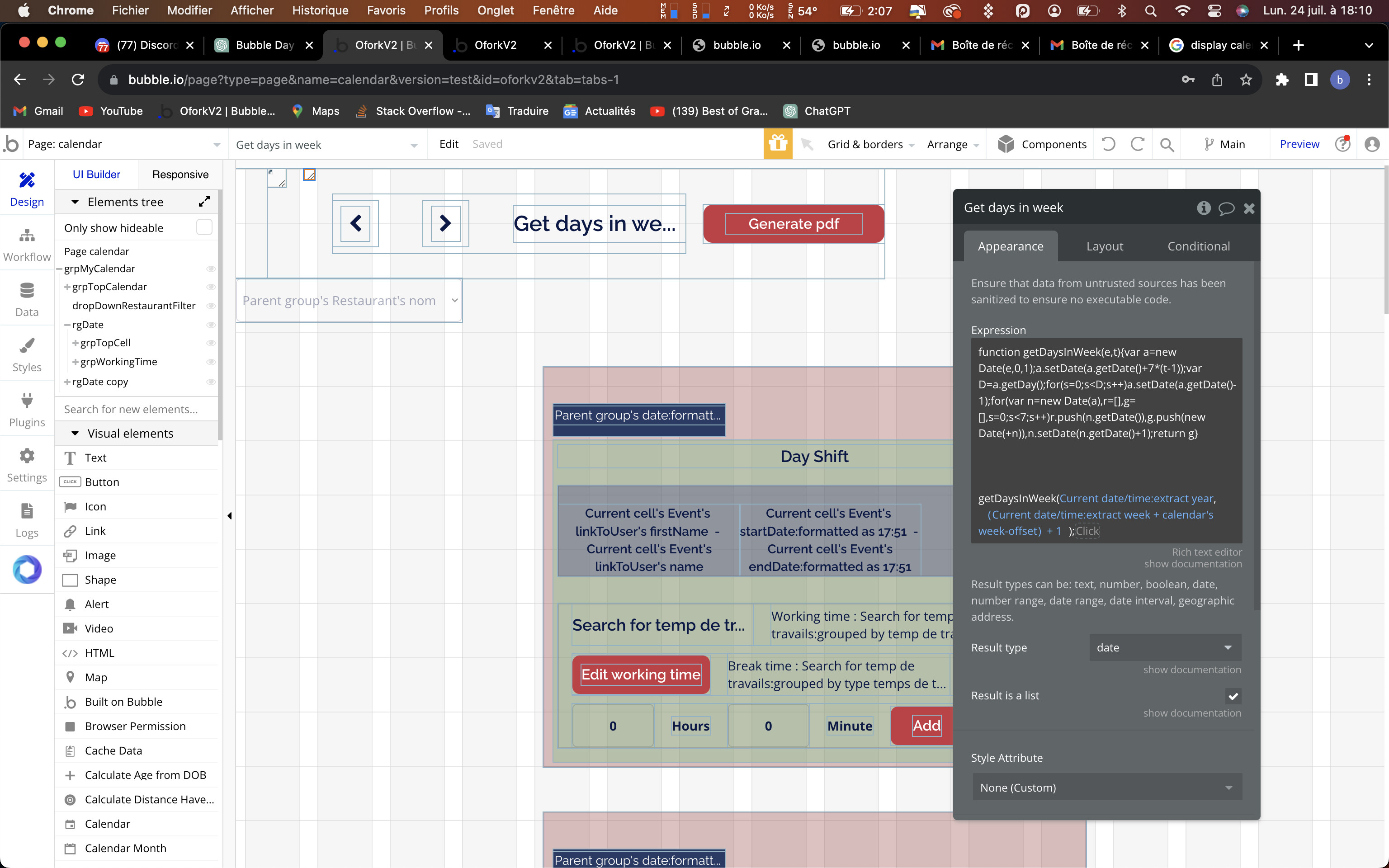
Task: Click the gift icon in top toolbar
Action: pyautogui.click(x=778, y=143)
